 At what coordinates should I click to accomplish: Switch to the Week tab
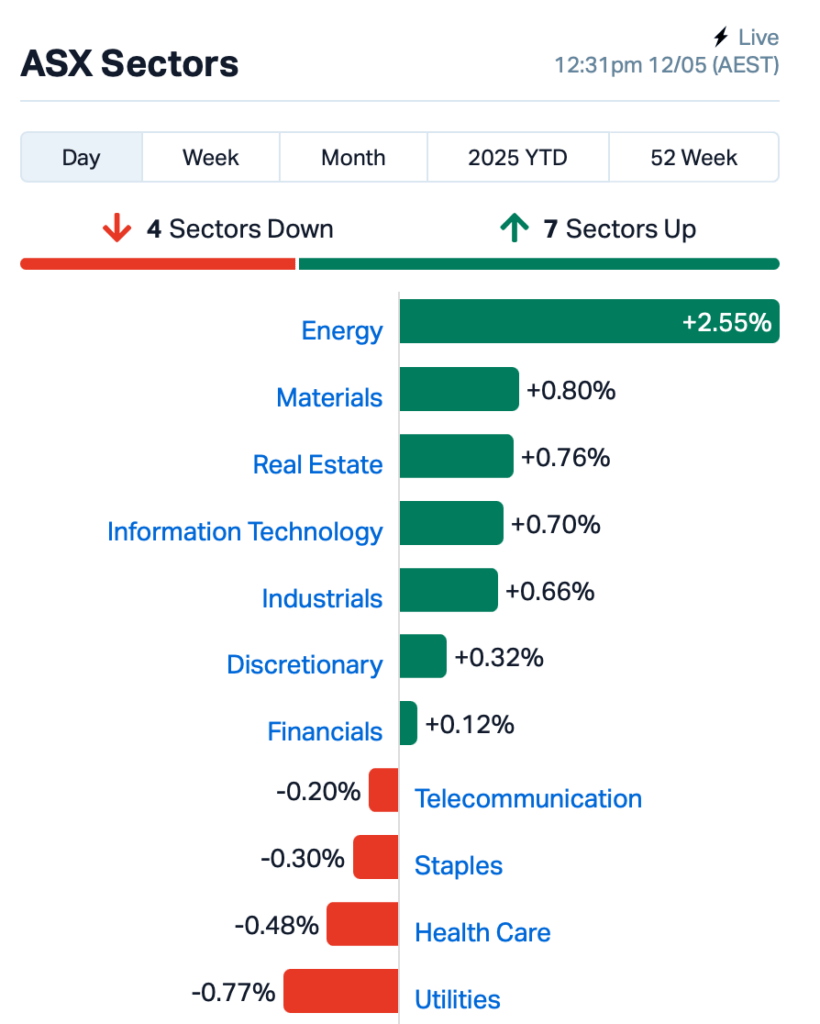pyautogui.click(x=211, y=157)
